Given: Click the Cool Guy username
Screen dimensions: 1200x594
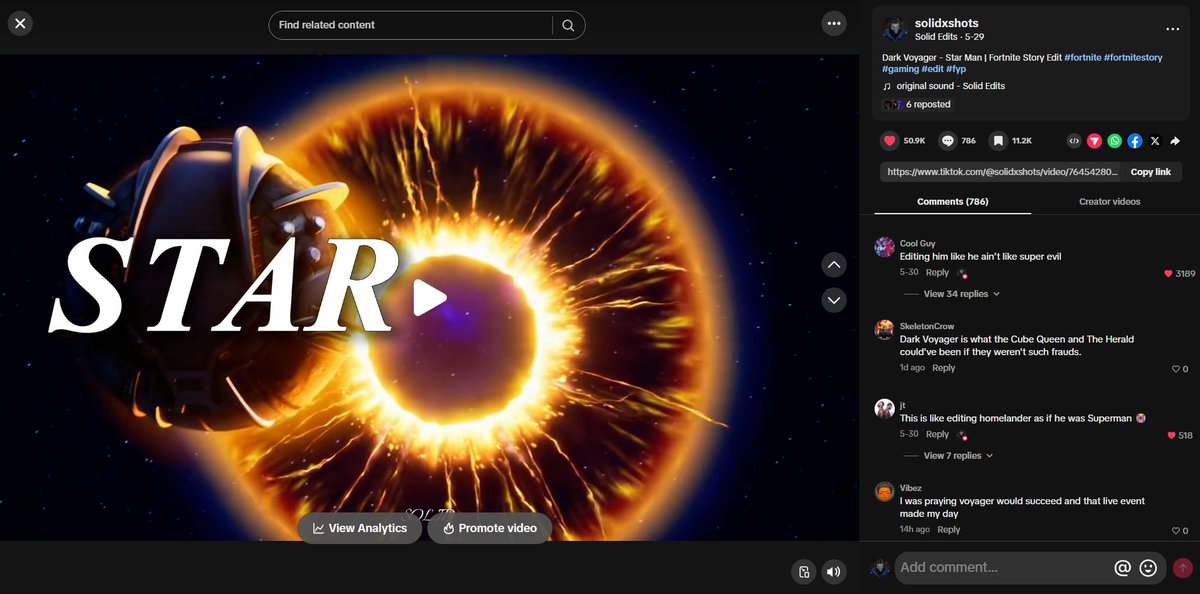Looking at the screenshot, I should click(918, 243).
